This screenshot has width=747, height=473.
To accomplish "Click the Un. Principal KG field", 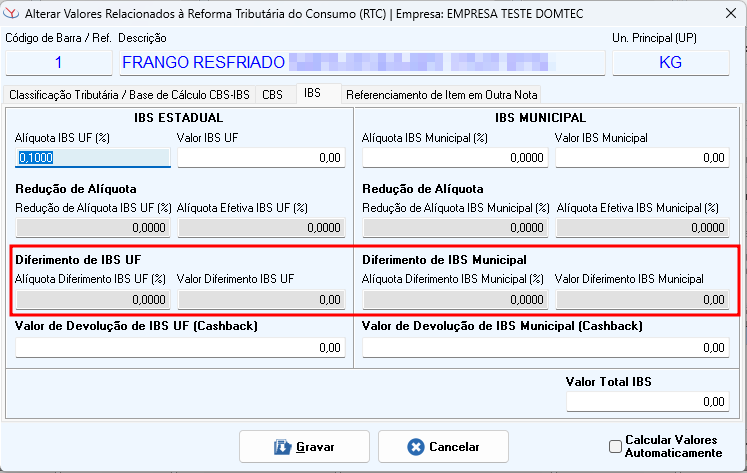I will pos(670,62).
